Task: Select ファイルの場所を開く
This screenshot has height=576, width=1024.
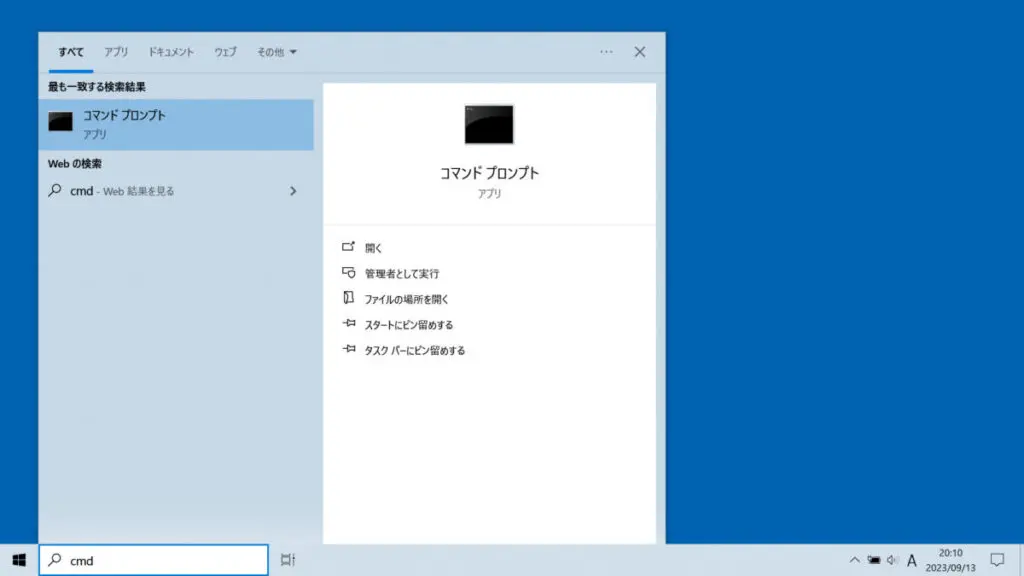Action: [406, 299]
